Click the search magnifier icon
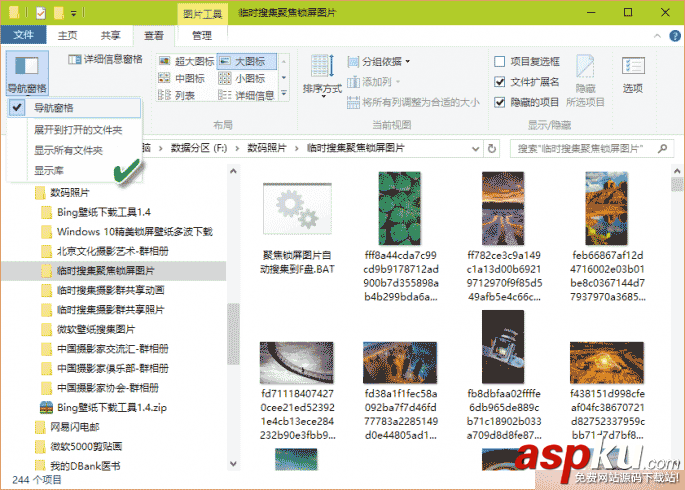 tap(662, 149)
